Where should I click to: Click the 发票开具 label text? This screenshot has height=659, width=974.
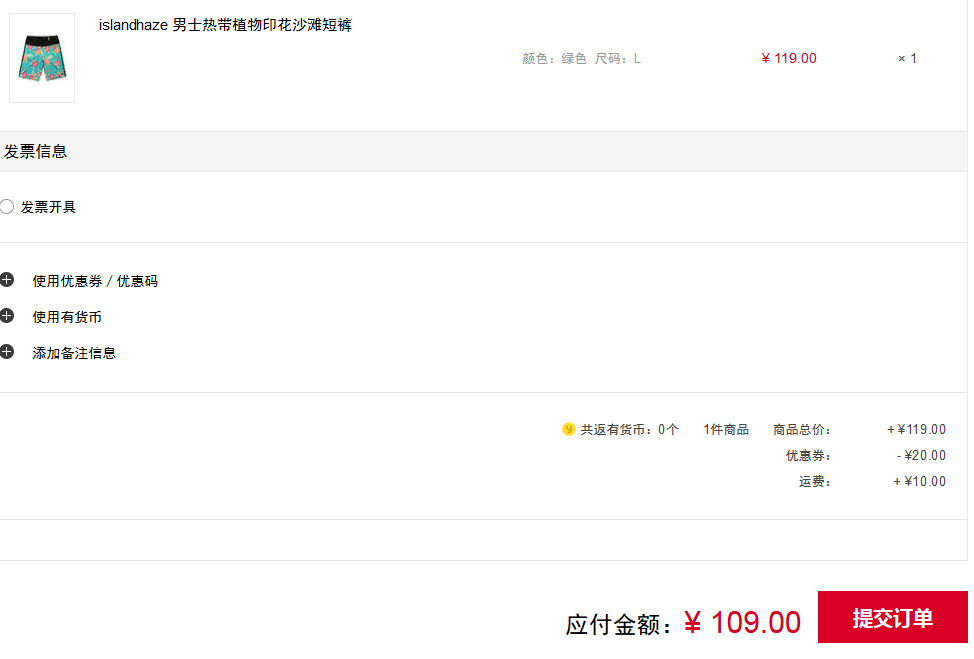tap(48, 207)
